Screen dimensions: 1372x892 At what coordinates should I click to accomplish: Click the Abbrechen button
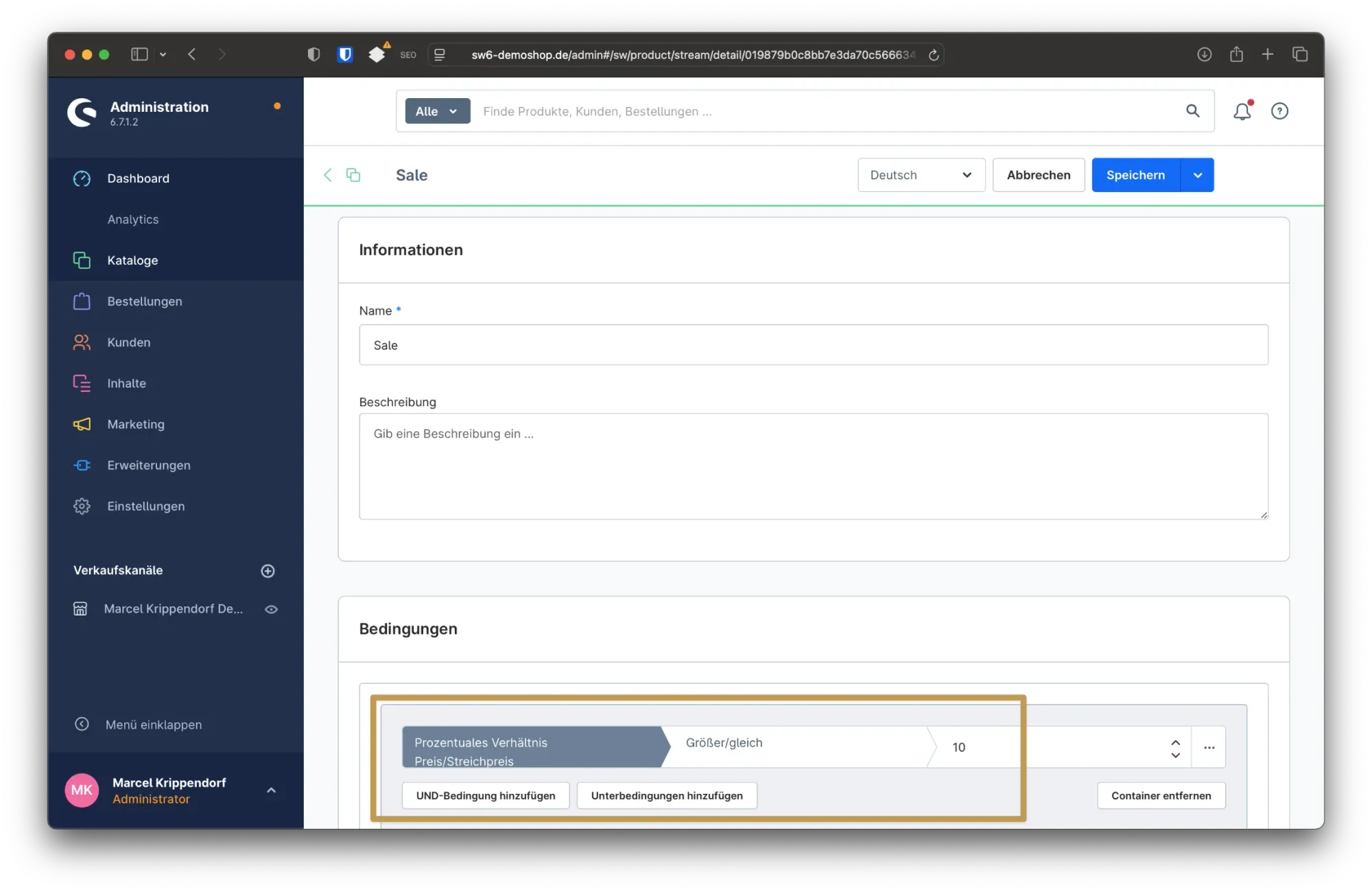pos(1038,175)
